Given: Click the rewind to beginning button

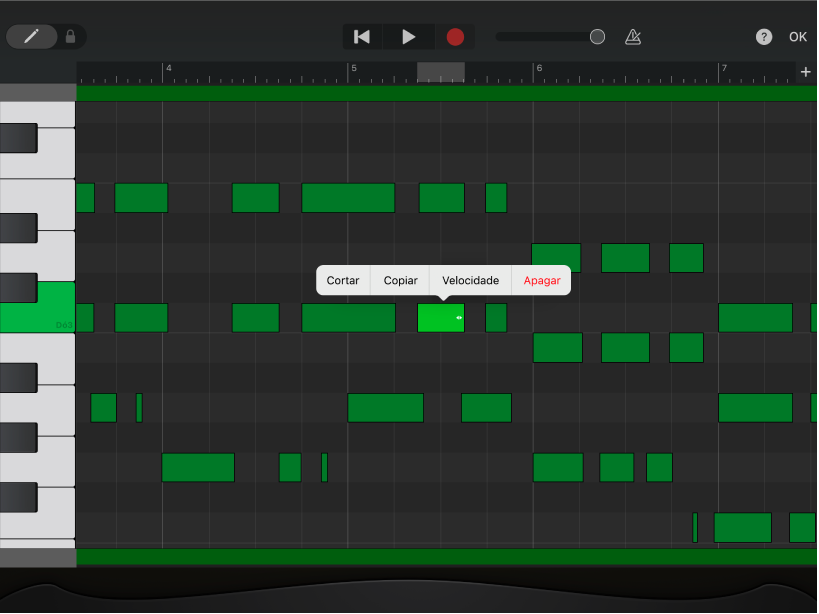Looking at the screenshot, I should coord(361,36).
